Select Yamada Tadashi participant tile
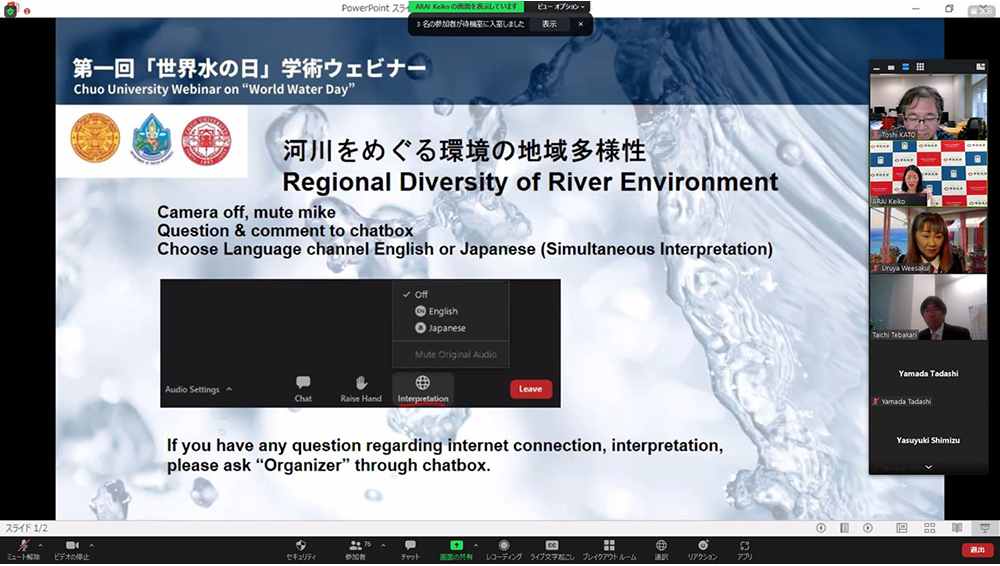Viewport: 1000px width, 566px height. tap(929, 374)
